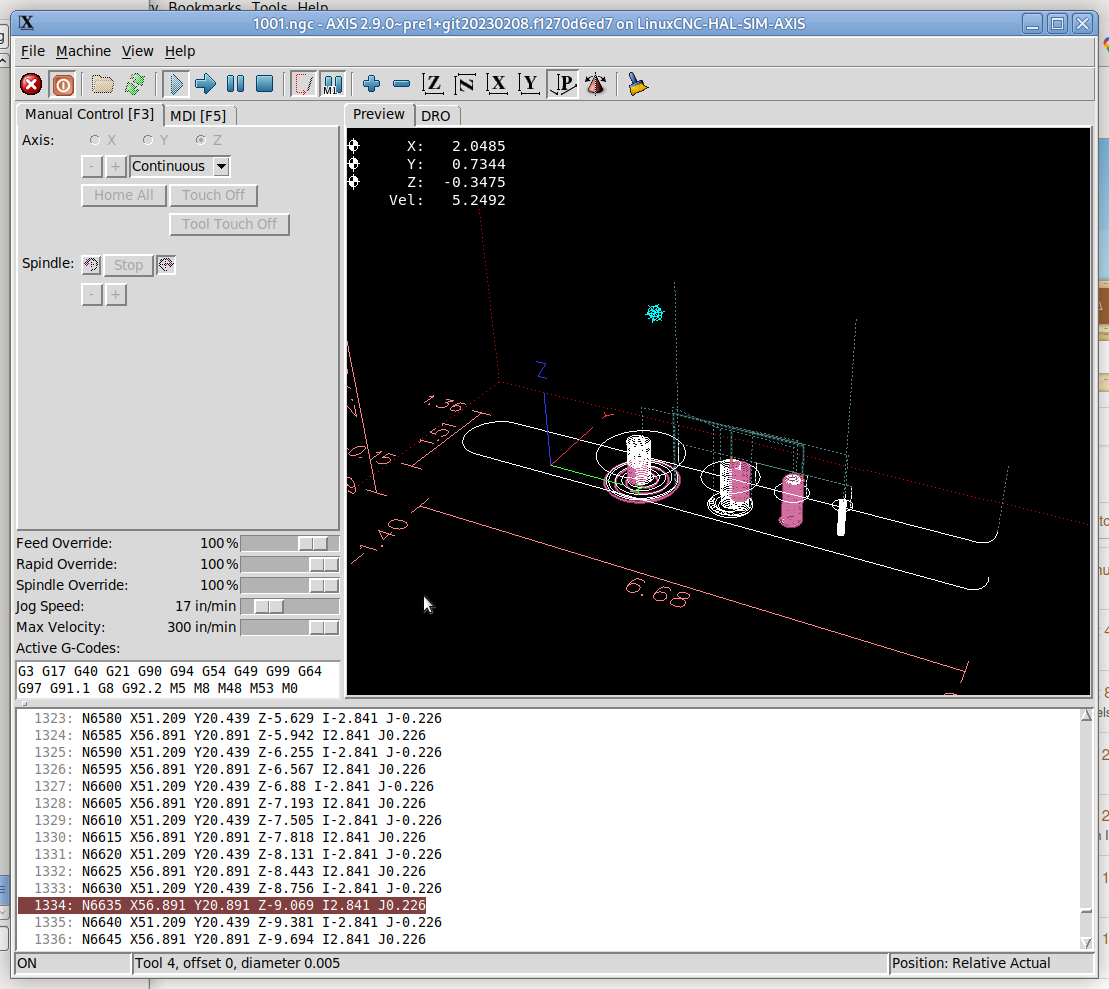Viewport: 1109px width, 989px height.
Task: Stop the running program
Action: [x=265, y=84]
